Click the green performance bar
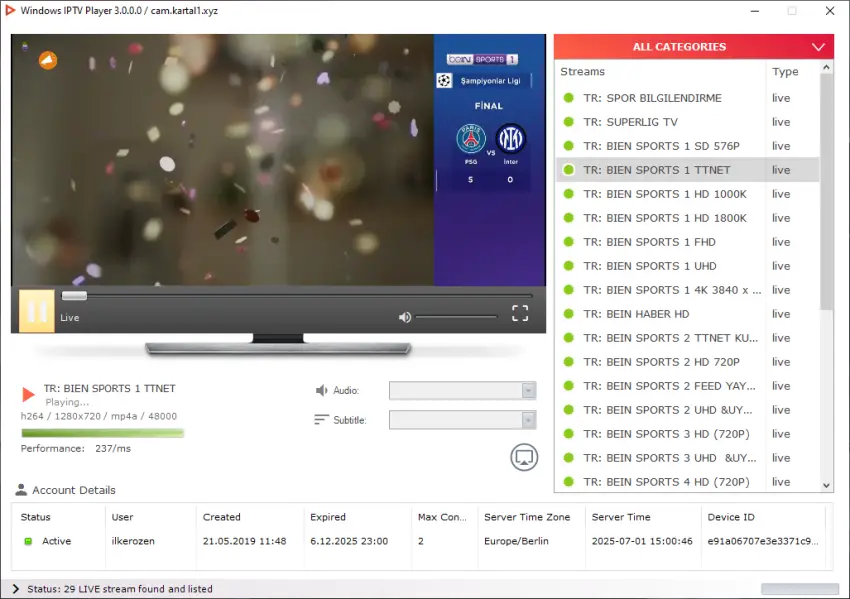850x599 pixels. coord(102,433)
